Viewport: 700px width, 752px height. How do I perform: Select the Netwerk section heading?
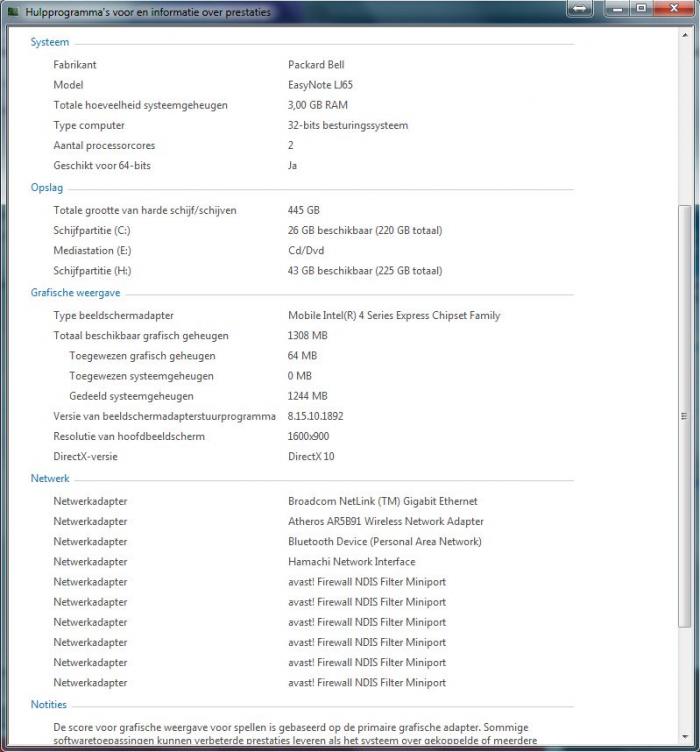tap(50, 478)
